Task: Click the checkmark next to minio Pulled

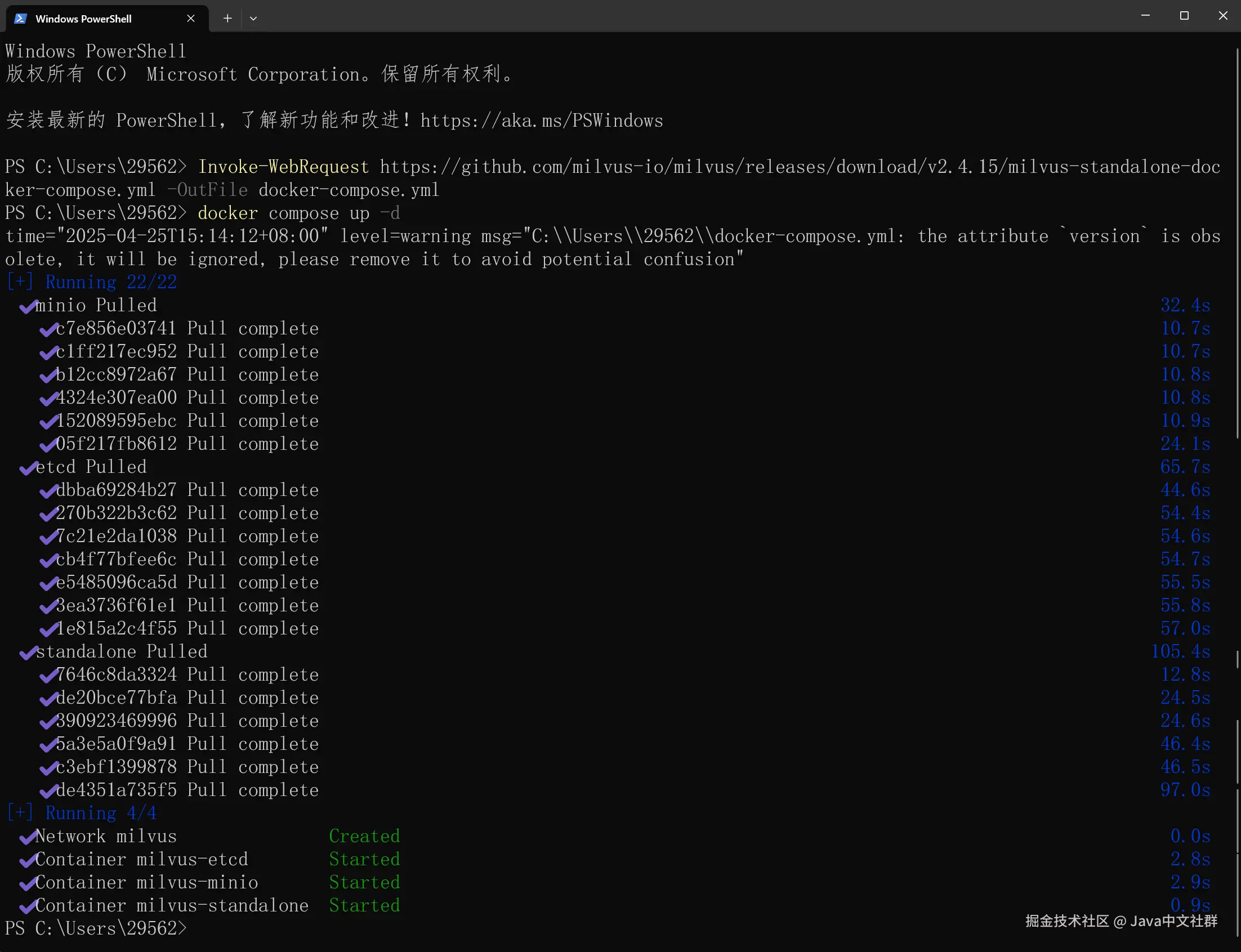Action: point(27,307)
